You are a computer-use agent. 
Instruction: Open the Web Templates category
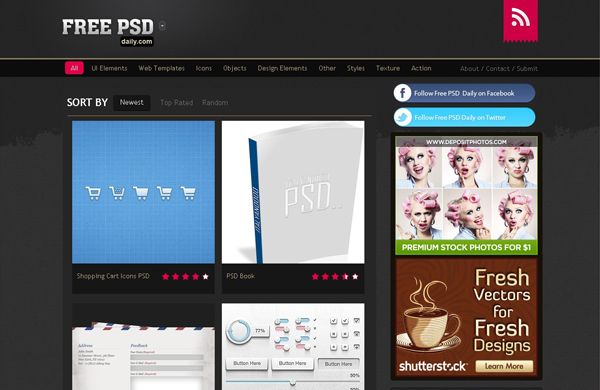coord(161,68)
